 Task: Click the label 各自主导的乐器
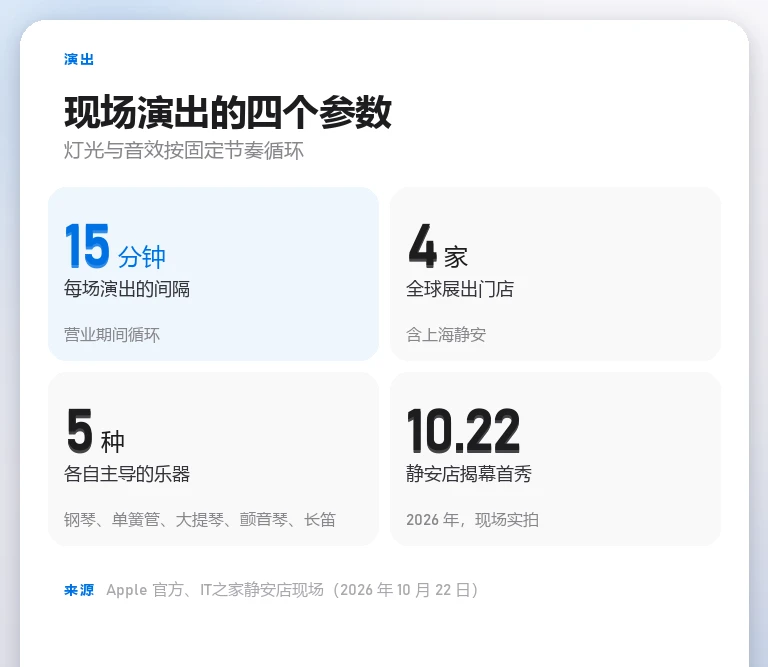[127, 474]
